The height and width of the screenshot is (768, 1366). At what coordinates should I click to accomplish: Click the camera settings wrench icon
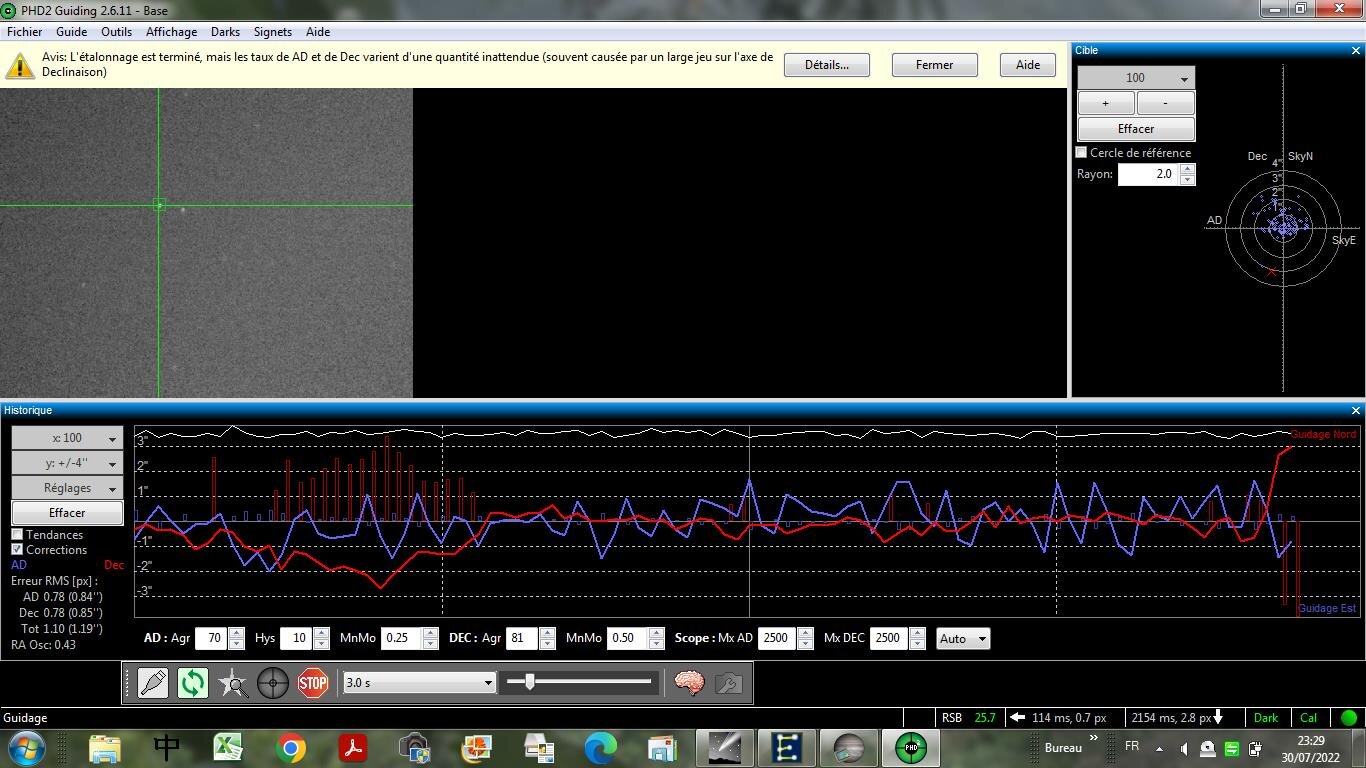pyautogui.click(x=728, y=683)
